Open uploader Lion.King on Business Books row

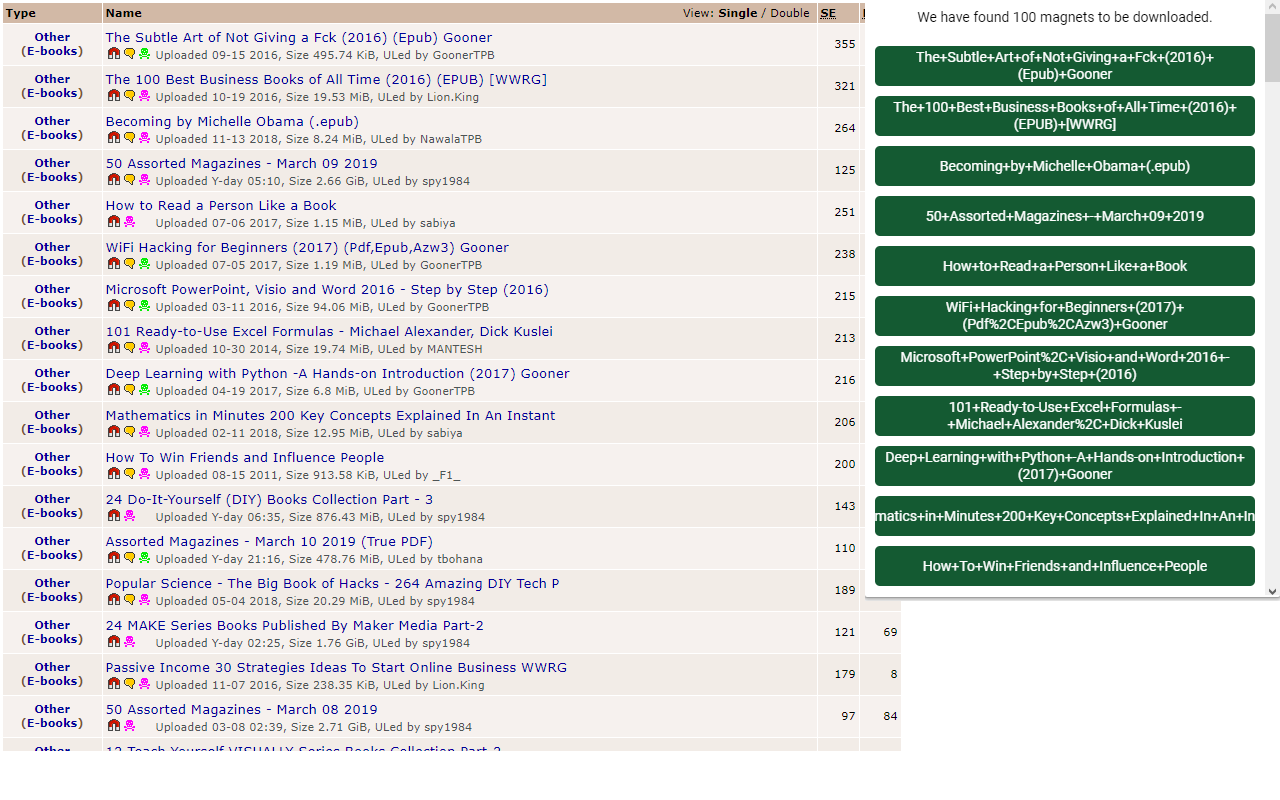451,97
